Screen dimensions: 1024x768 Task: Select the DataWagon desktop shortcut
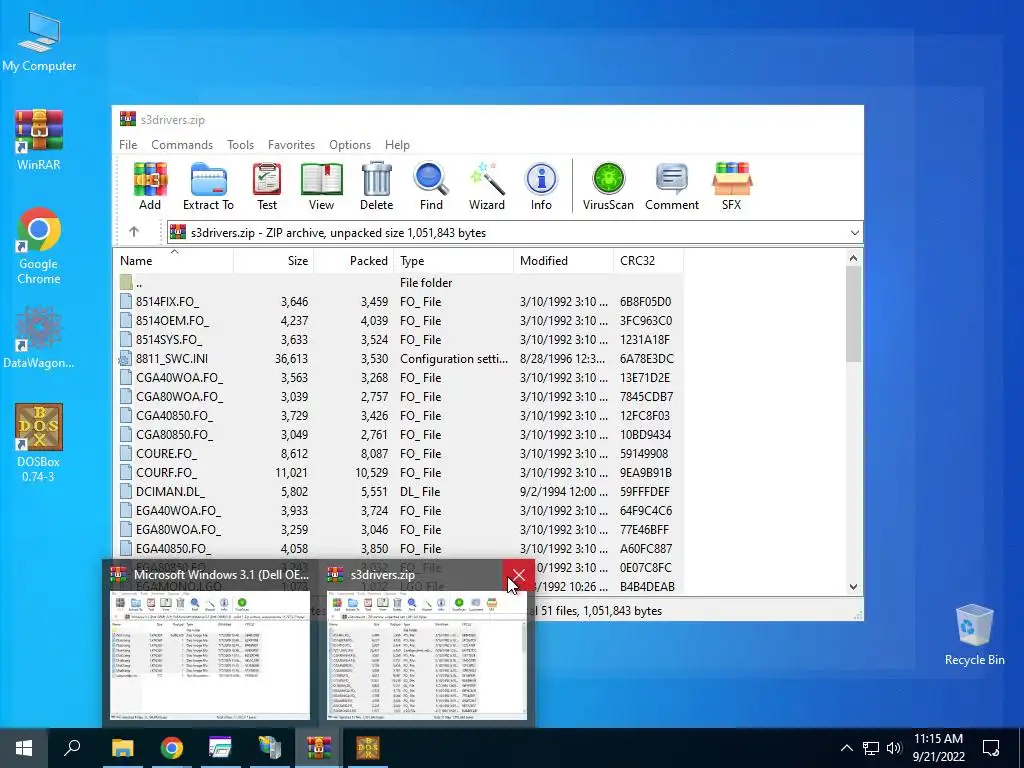click(39, 338)
